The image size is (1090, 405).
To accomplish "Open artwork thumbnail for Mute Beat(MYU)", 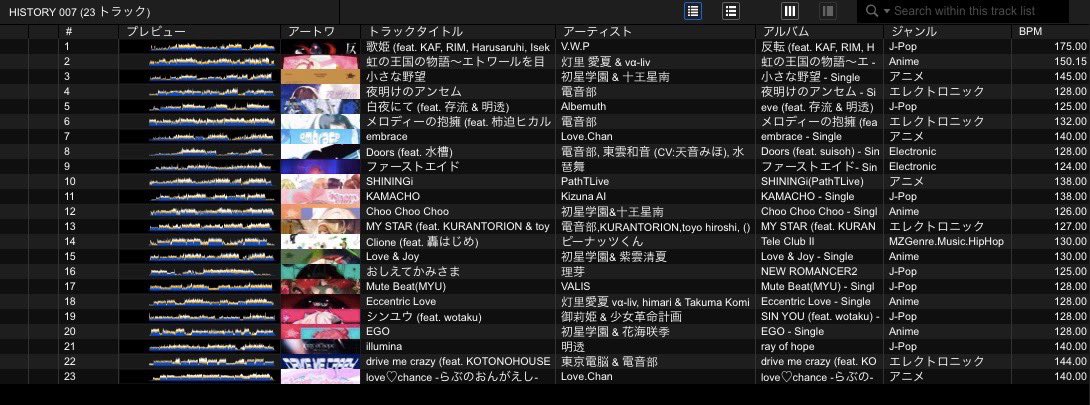I will (x=320, y=286).
